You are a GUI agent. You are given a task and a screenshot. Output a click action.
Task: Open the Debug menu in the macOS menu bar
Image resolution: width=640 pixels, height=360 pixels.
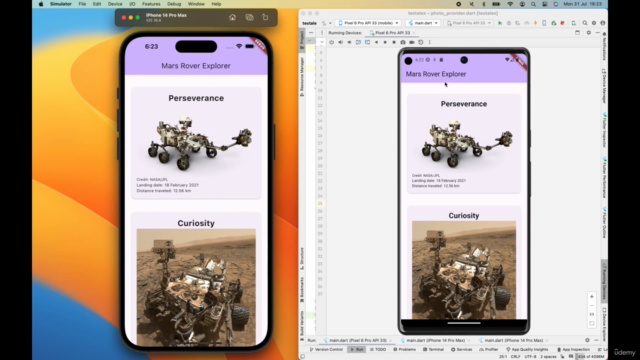174,4
